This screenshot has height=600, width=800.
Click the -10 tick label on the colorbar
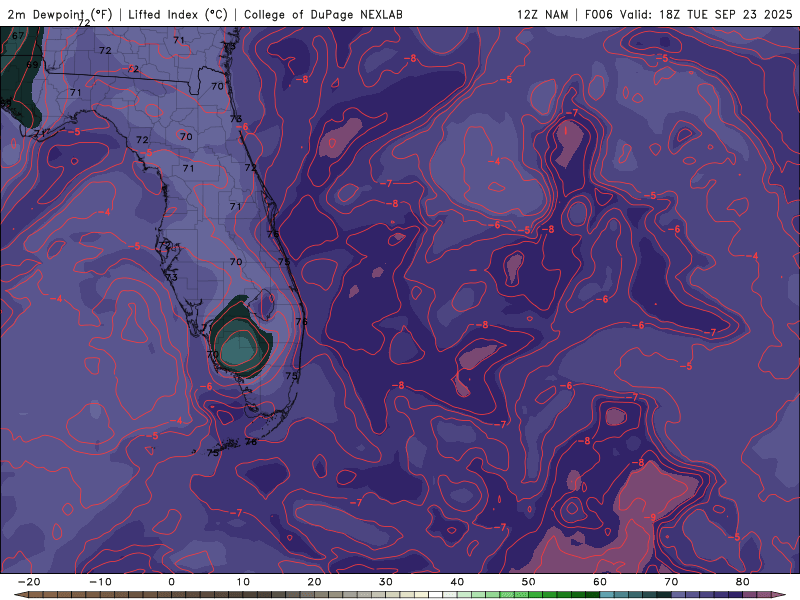tap(100, 582)
